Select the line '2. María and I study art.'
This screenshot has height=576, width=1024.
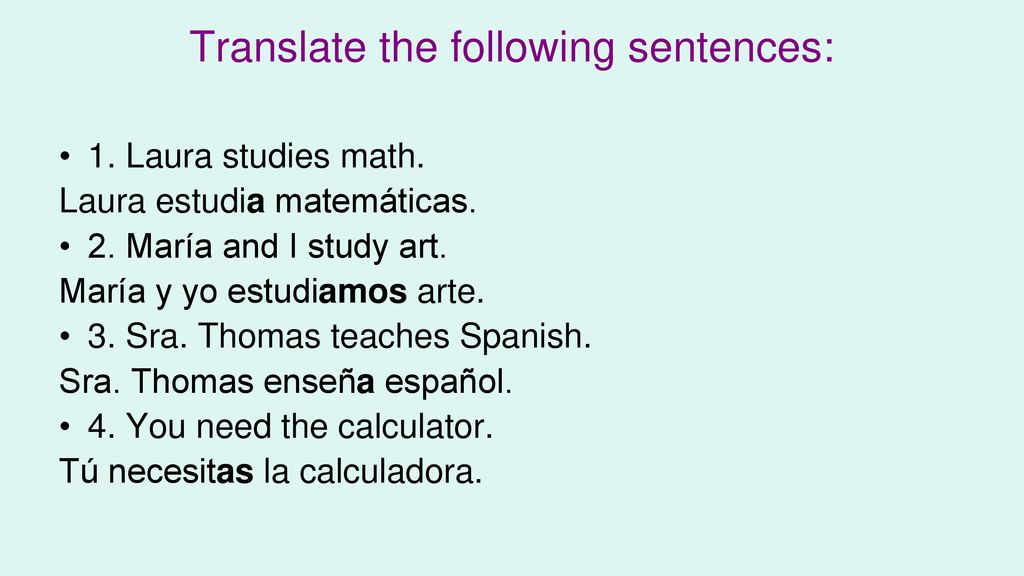(x=267, y=247)
